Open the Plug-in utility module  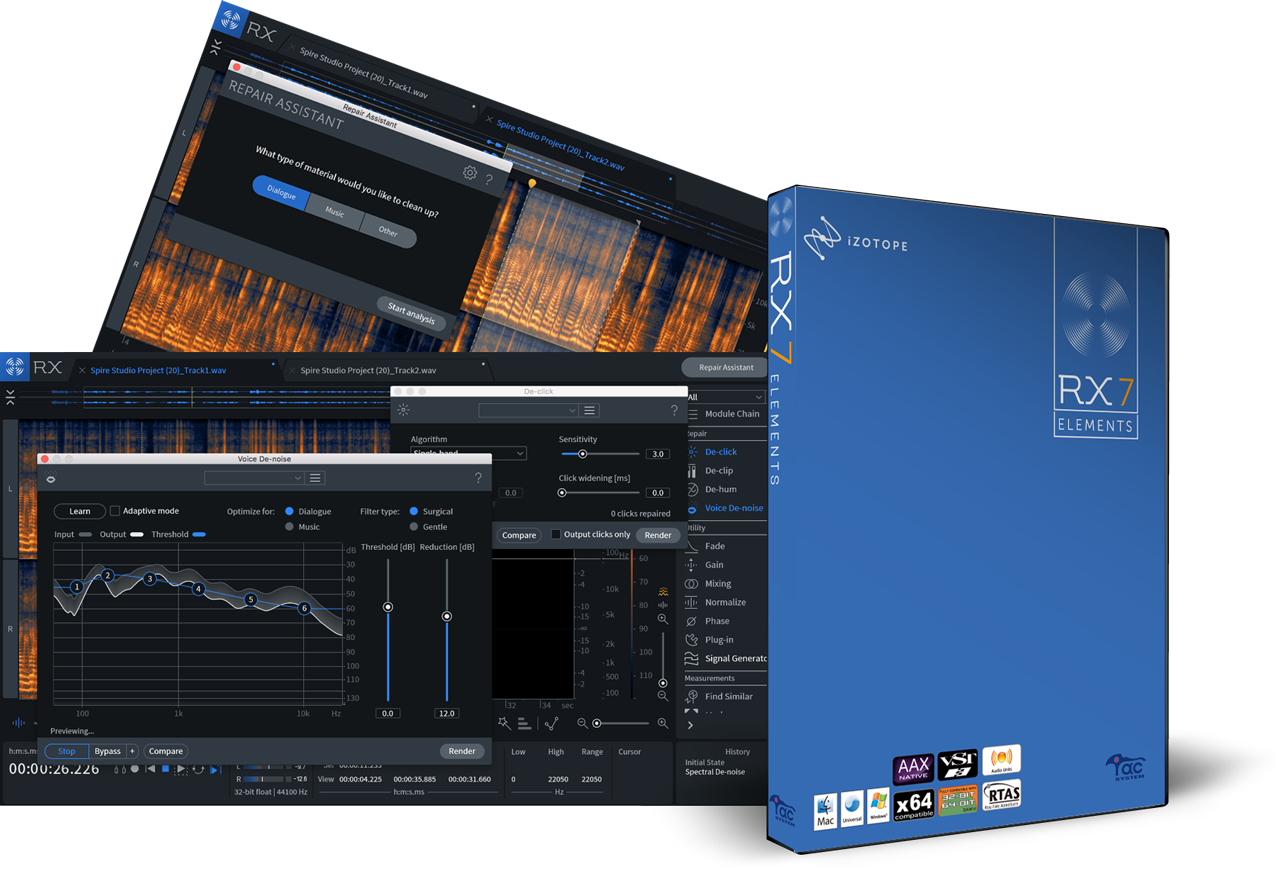click(719, 640)
